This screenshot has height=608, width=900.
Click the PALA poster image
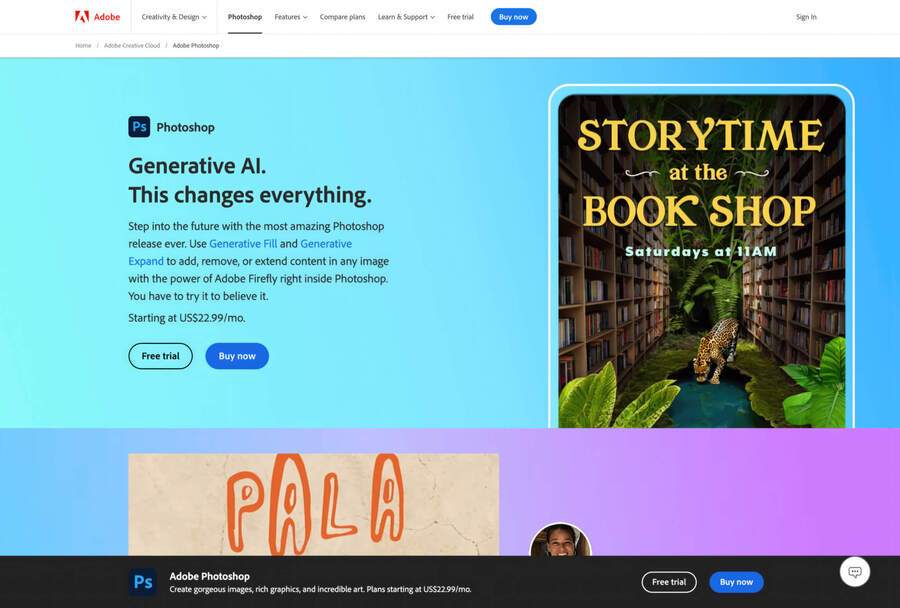pyautogui.click(x=313, y=505)
